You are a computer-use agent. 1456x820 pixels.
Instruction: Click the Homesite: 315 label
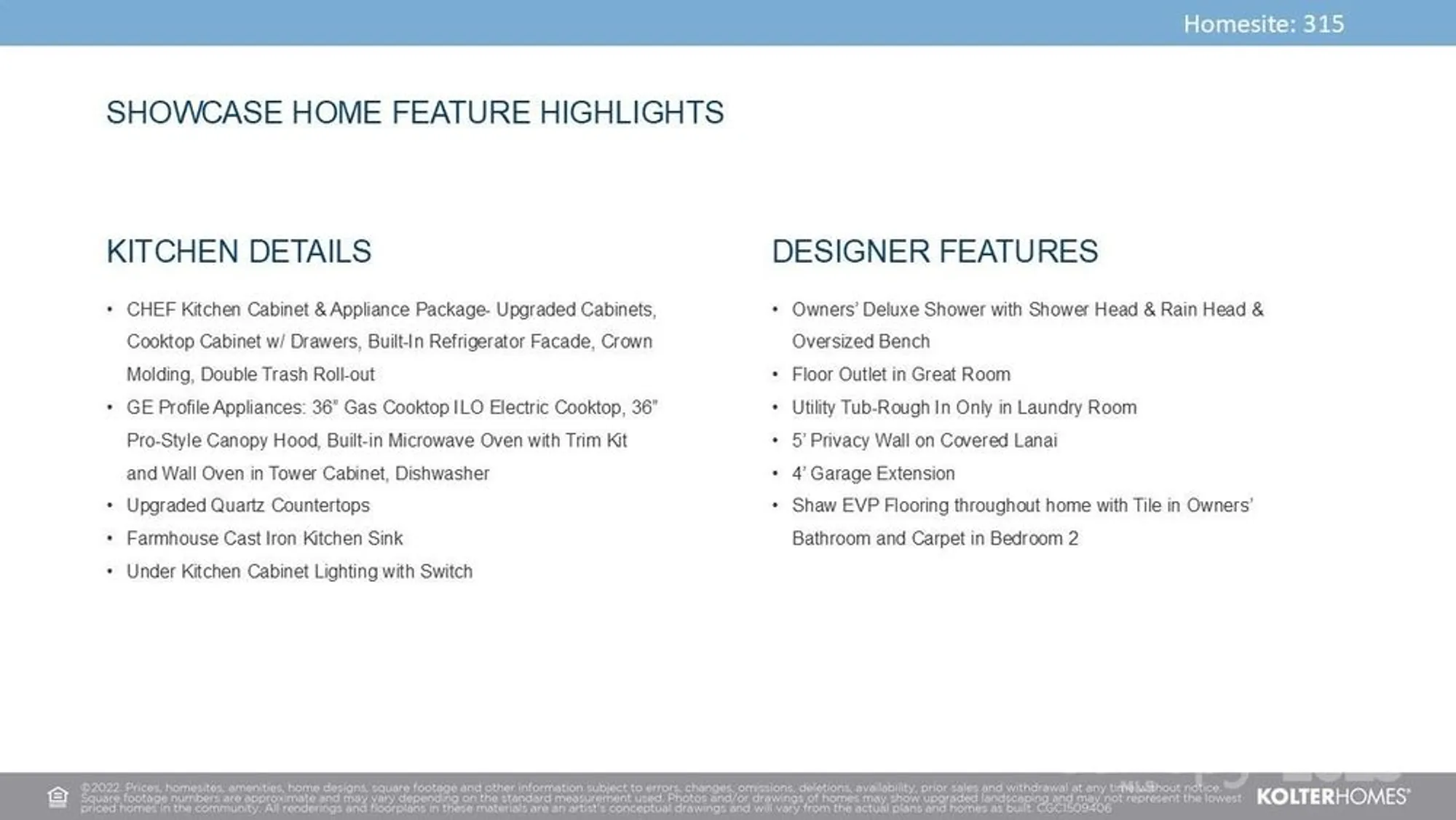click(1263, 24)
